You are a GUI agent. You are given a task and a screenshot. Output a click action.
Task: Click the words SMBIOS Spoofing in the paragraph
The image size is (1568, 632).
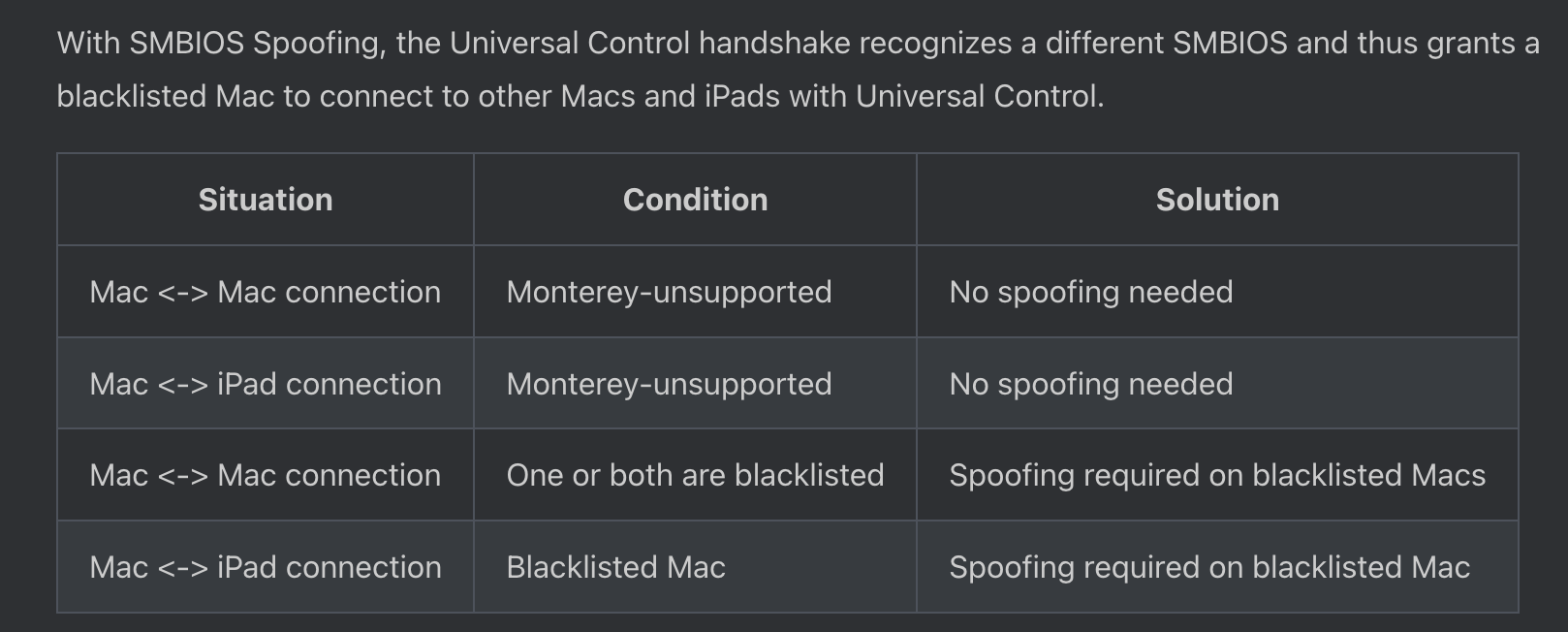[255, 44]
